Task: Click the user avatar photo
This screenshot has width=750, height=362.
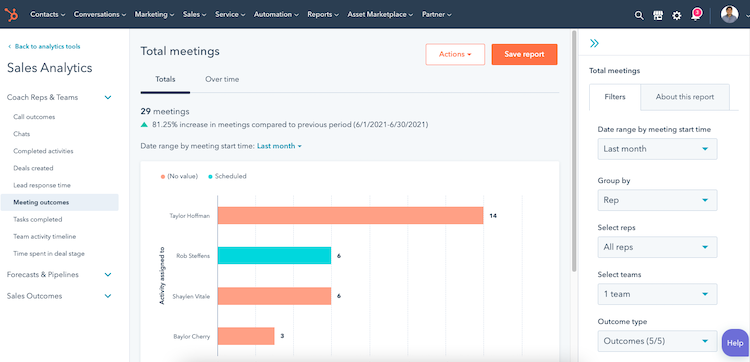Action: point(729,14)
